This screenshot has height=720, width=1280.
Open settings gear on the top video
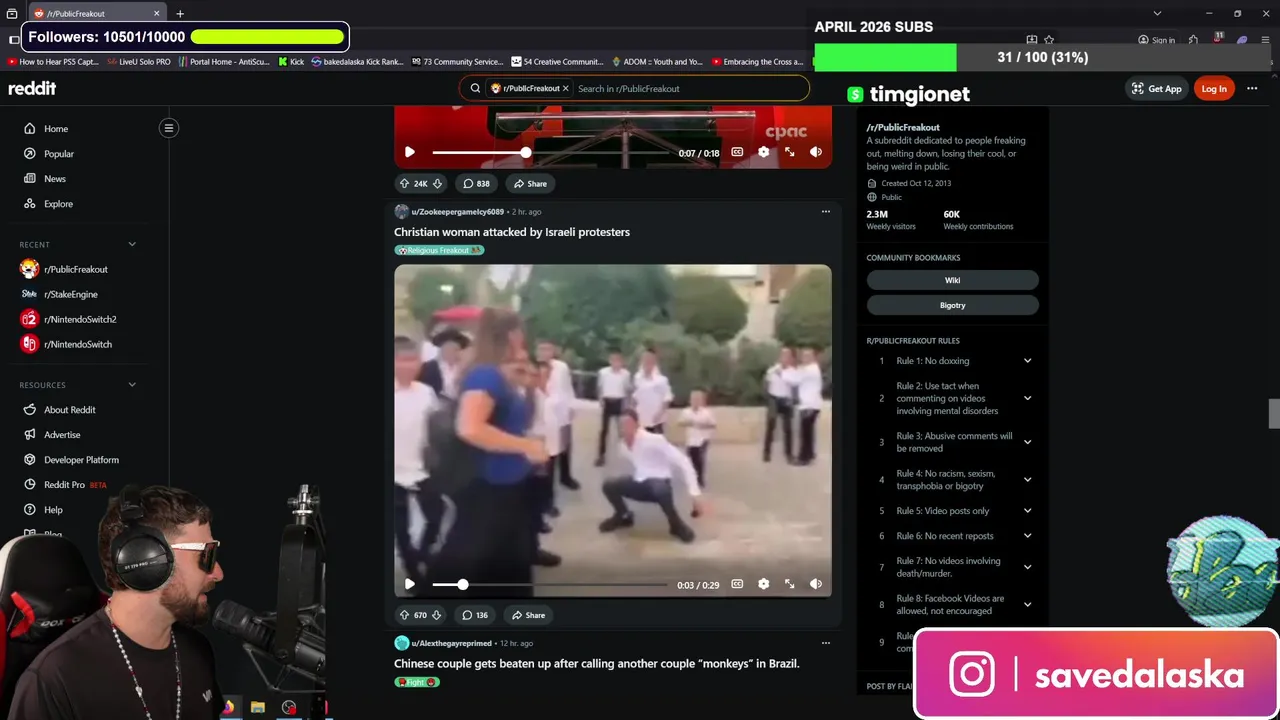pos(763,152)
